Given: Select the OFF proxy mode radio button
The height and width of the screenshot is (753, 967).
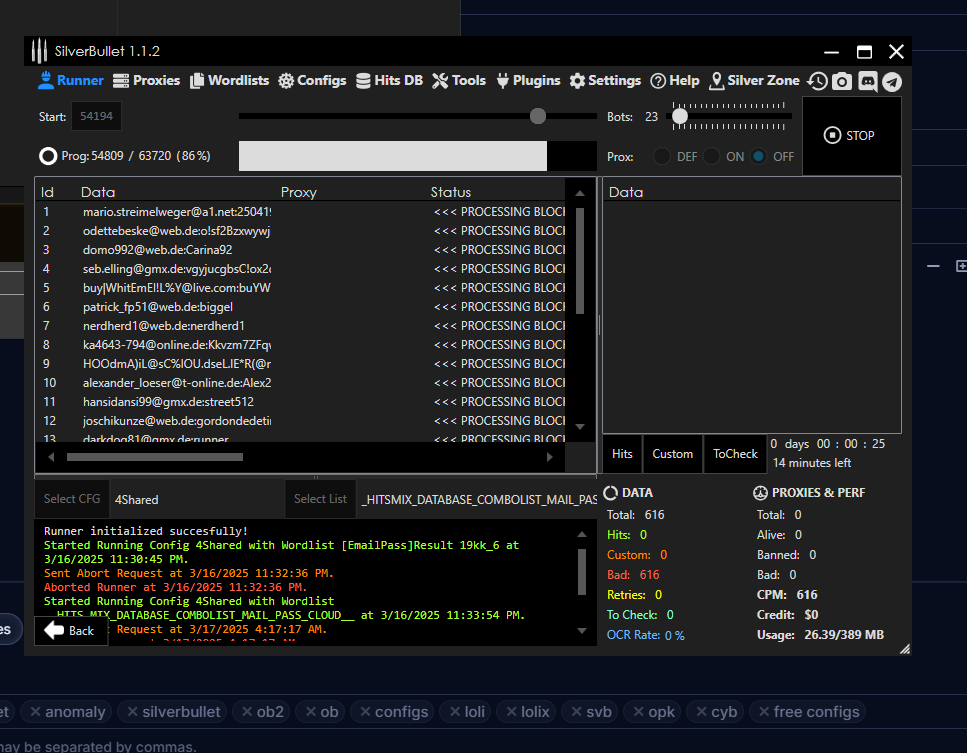Looking at the screenshot, I should (759, 157).
